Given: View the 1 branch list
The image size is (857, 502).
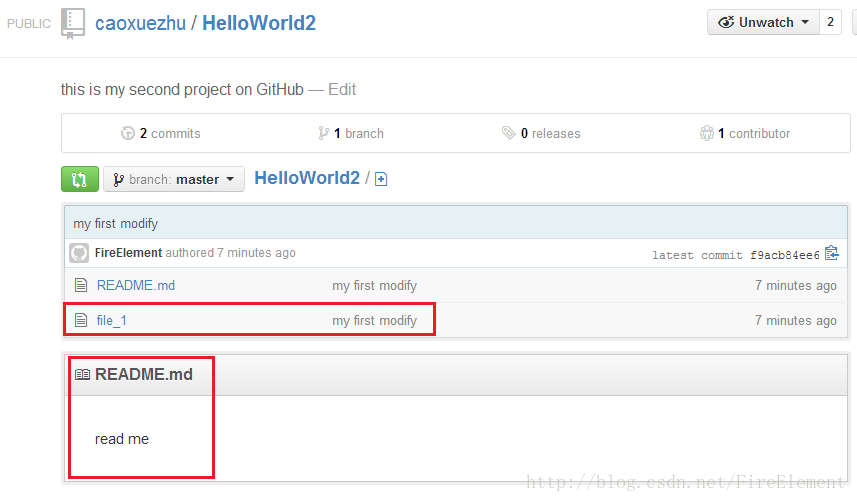Looking at the screenshot, I should [x=359, y=133].
